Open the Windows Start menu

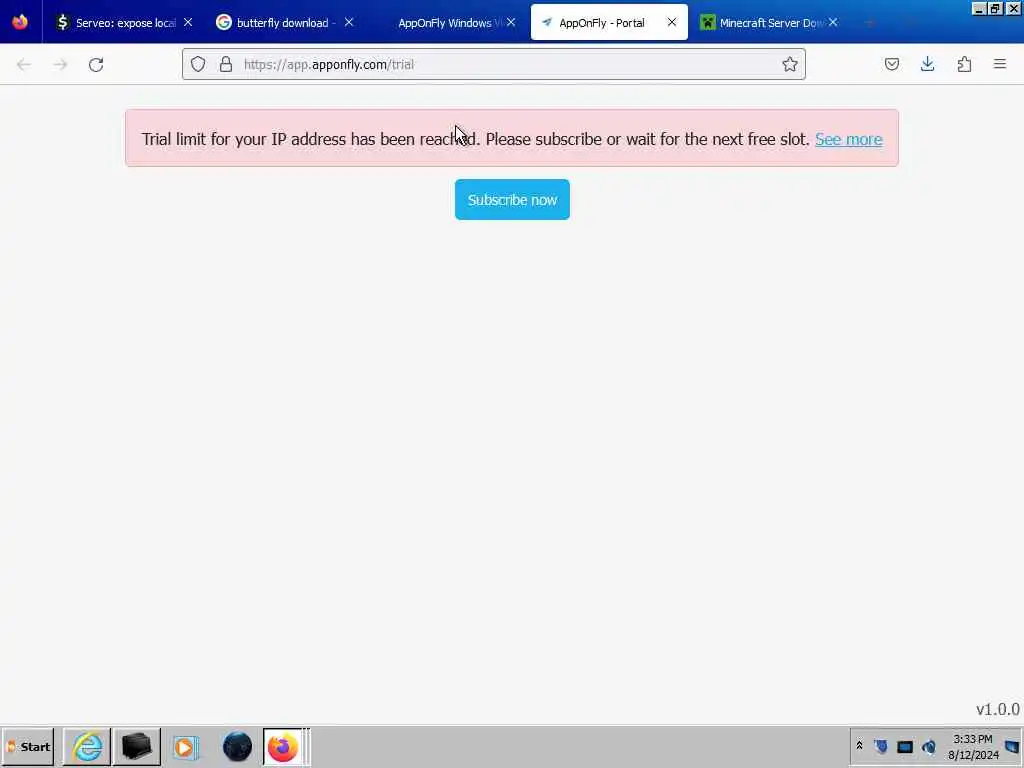[28, 746]
